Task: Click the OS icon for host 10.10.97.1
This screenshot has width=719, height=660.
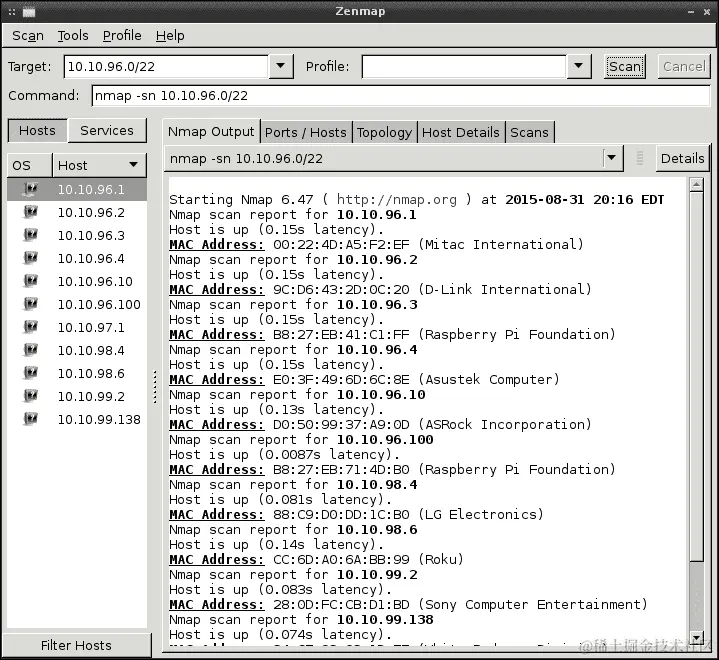Action: [30, 327]
